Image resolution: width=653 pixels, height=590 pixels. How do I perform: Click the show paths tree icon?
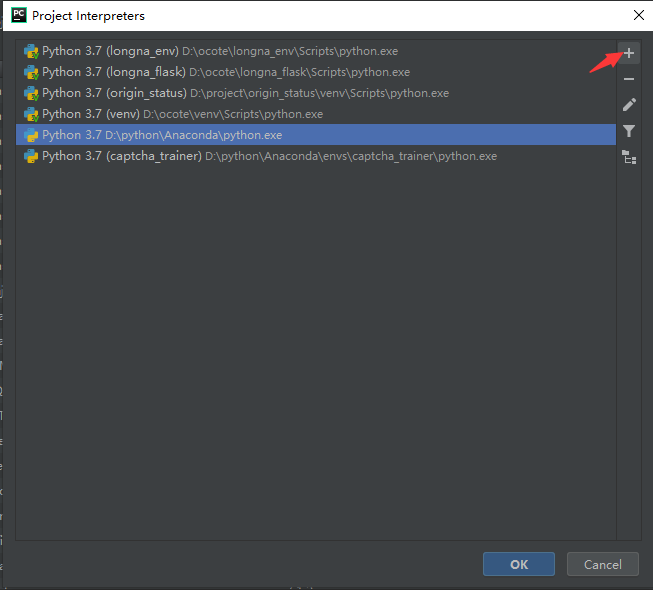coord(629,157)
